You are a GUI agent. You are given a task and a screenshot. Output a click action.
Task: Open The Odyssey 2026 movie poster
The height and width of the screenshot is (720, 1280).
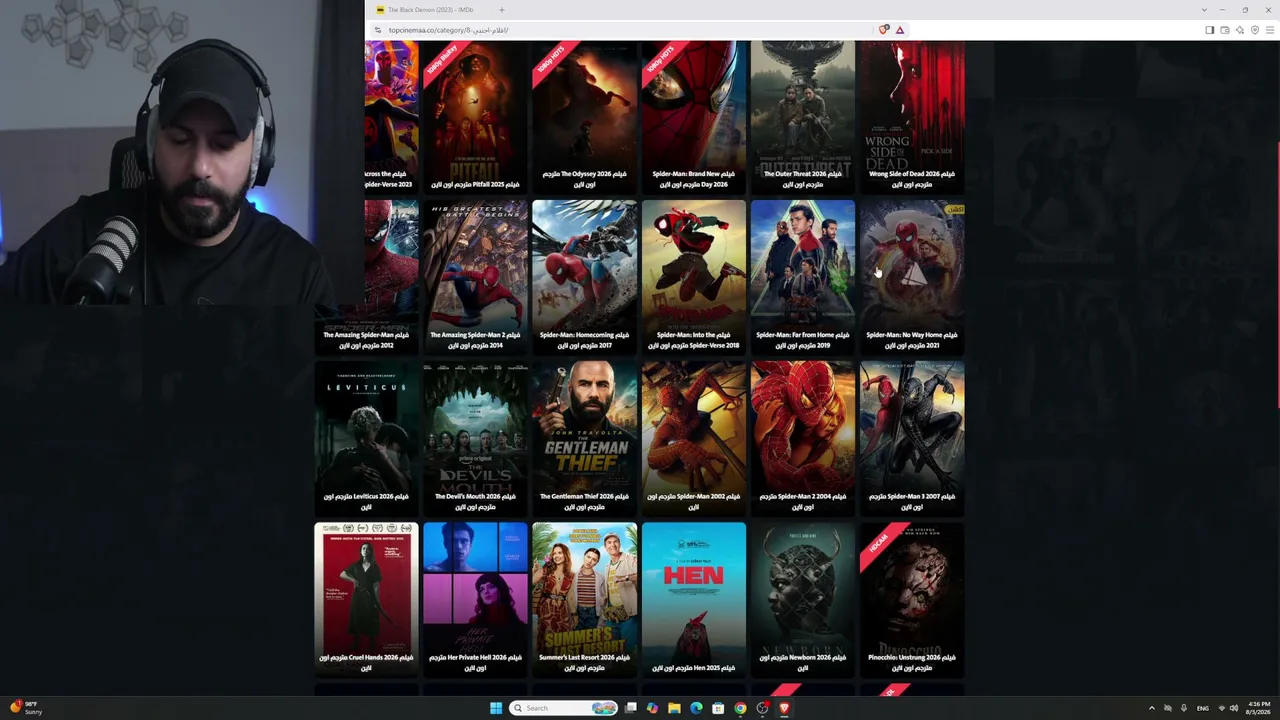(584, 116)
